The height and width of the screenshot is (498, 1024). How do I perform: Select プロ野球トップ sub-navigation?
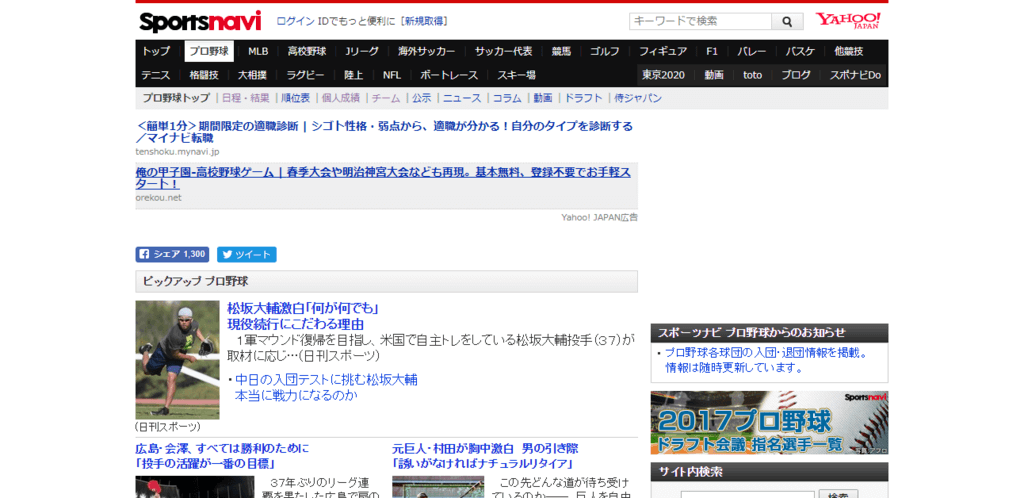(176, 98)
